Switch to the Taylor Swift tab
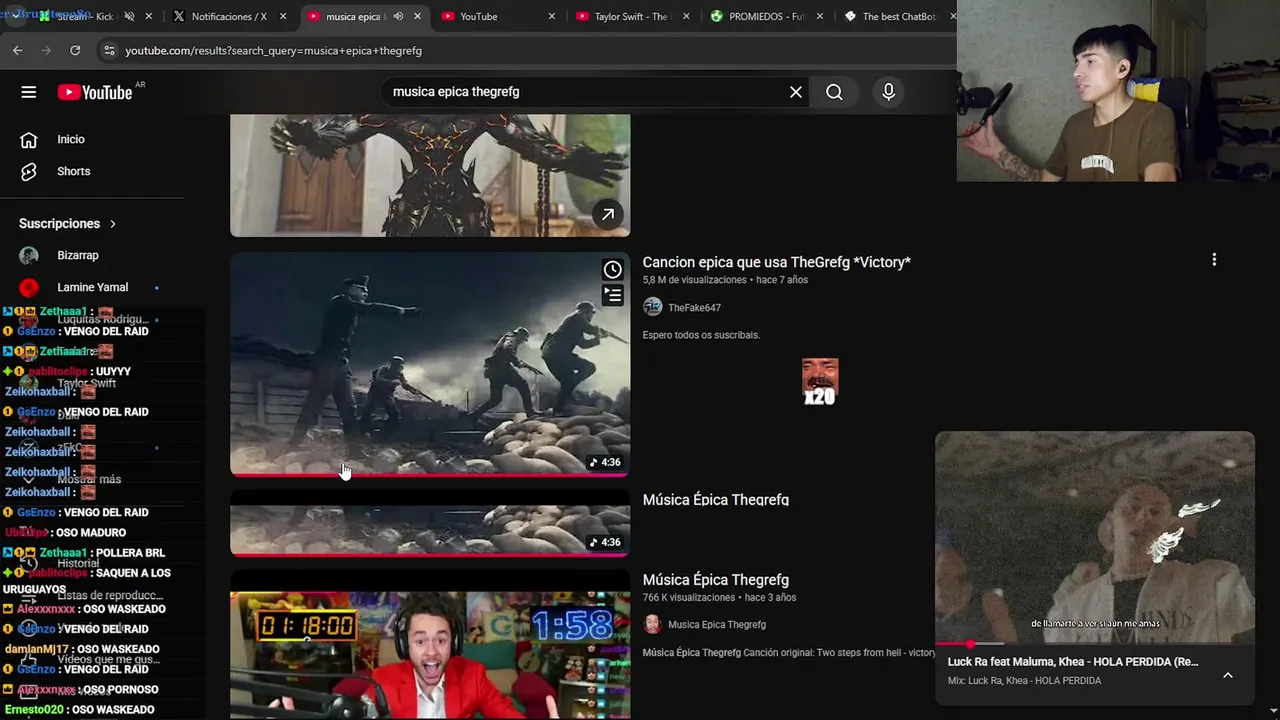The width and height of the screenshot is (1280, 720). click(630, 16)
